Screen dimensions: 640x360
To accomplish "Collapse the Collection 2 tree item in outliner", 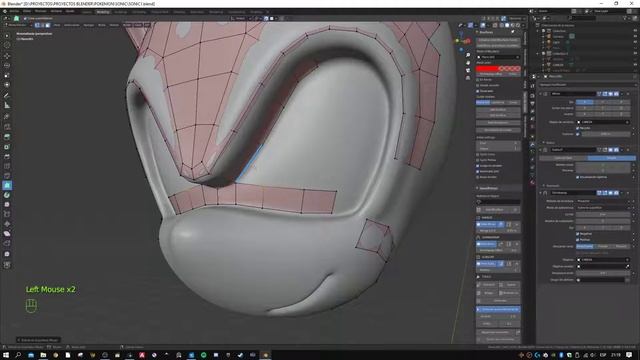I will point(538,53).
